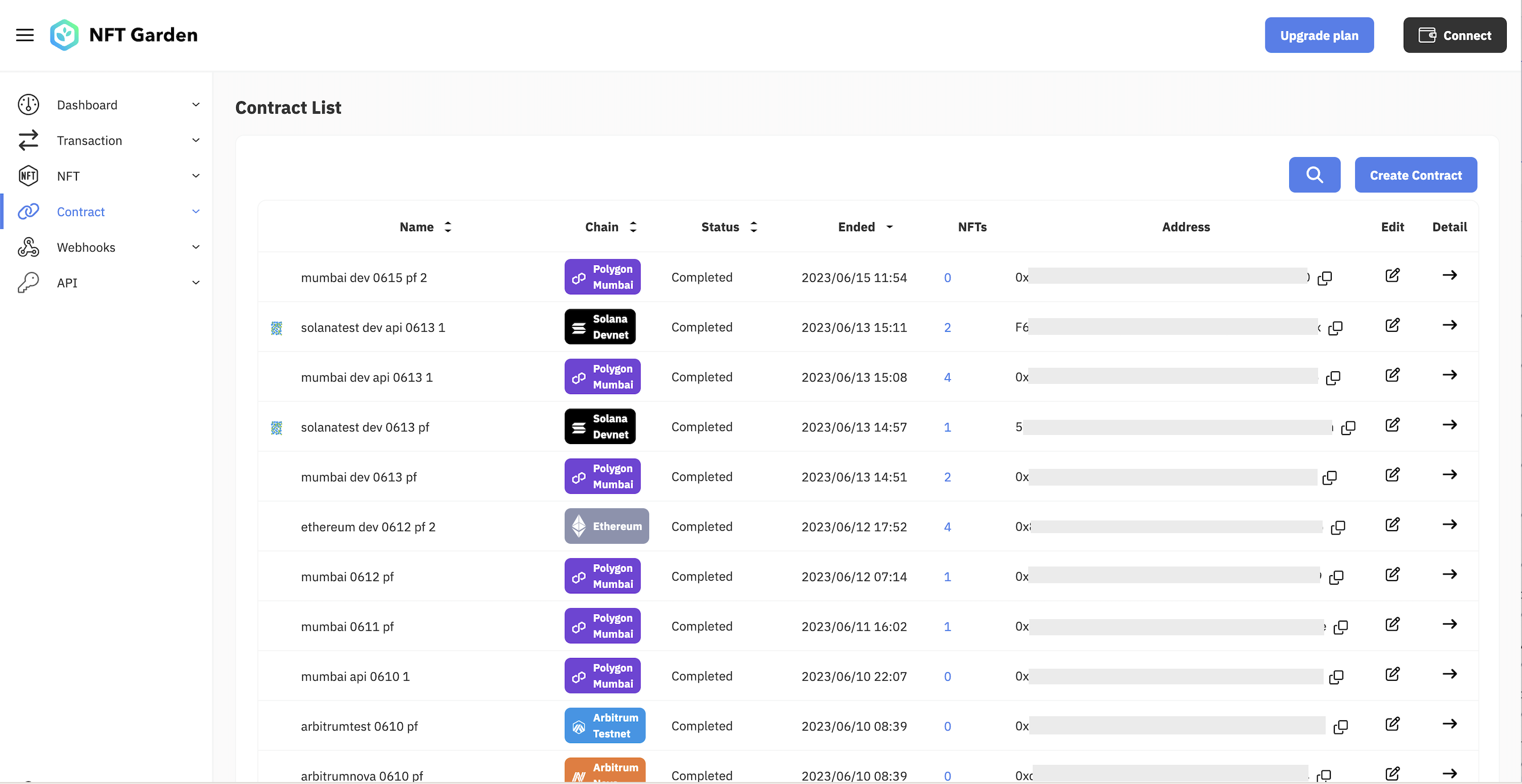
Task: Click the NFT Garden logo
Action: (123, 35)
